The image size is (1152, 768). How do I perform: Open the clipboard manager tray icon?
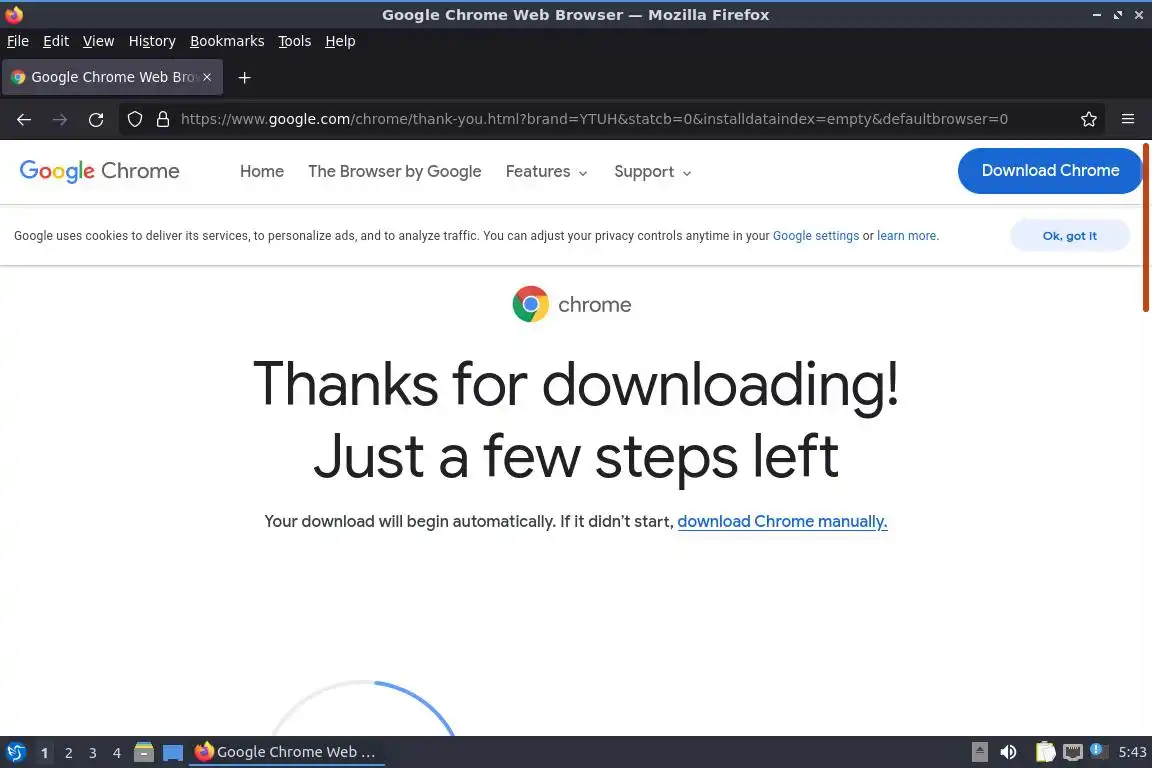(1045, 752)
